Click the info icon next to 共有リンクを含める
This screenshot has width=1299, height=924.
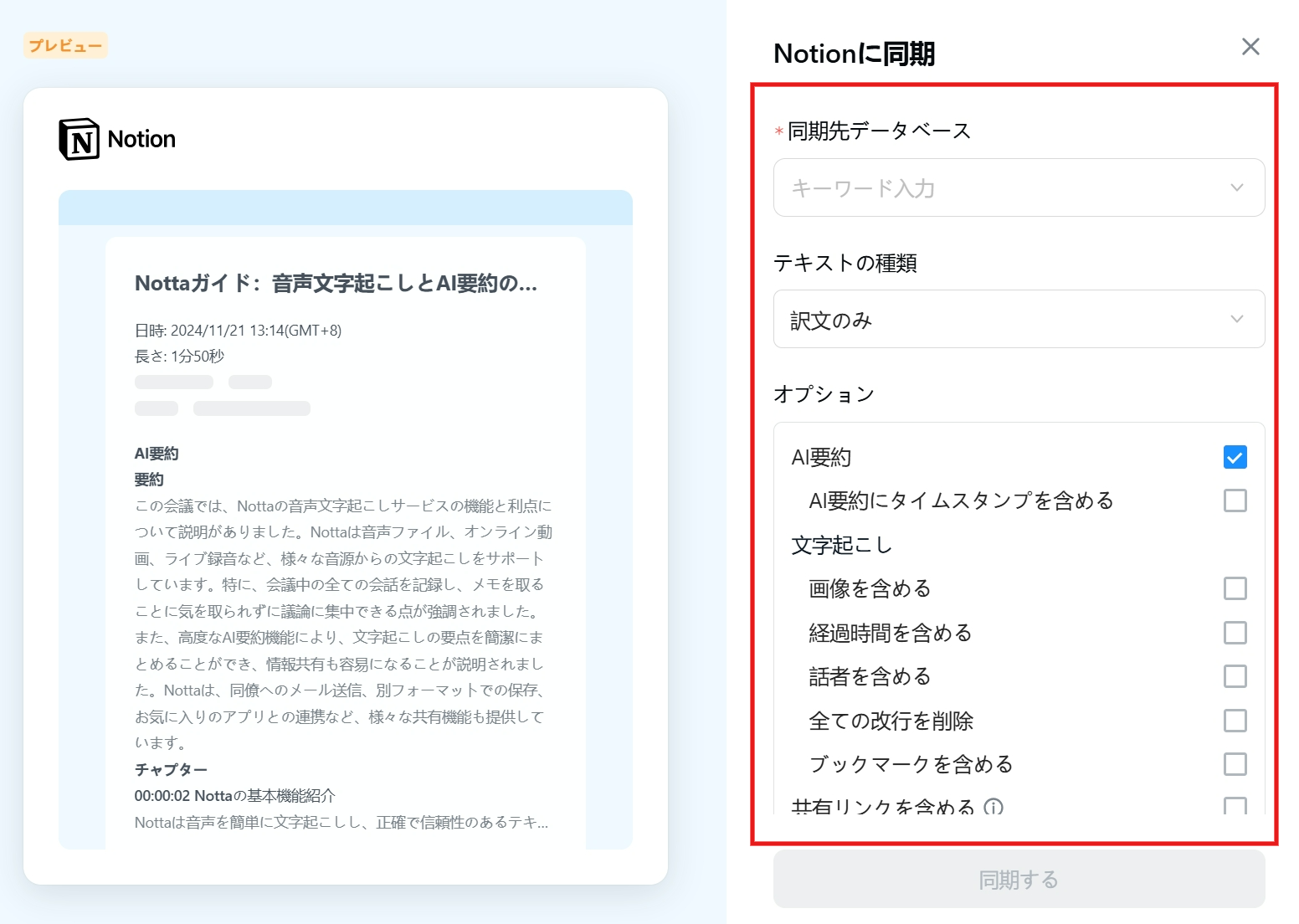(994, 807)
